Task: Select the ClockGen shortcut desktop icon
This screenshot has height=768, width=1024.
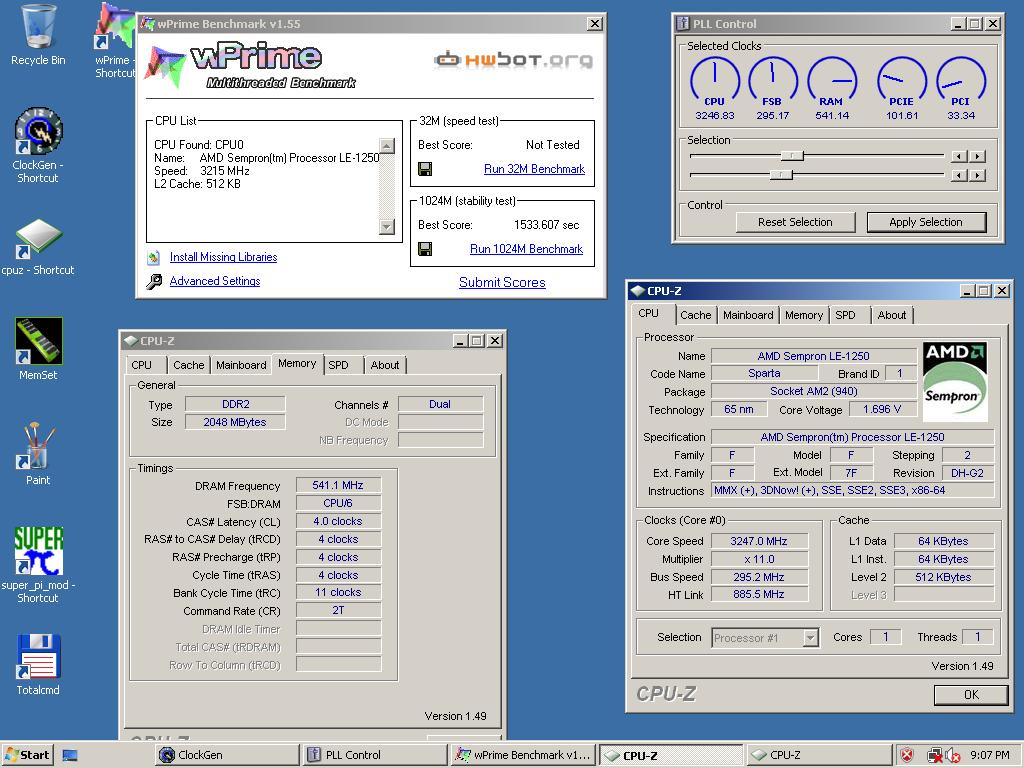Action: 38,145
